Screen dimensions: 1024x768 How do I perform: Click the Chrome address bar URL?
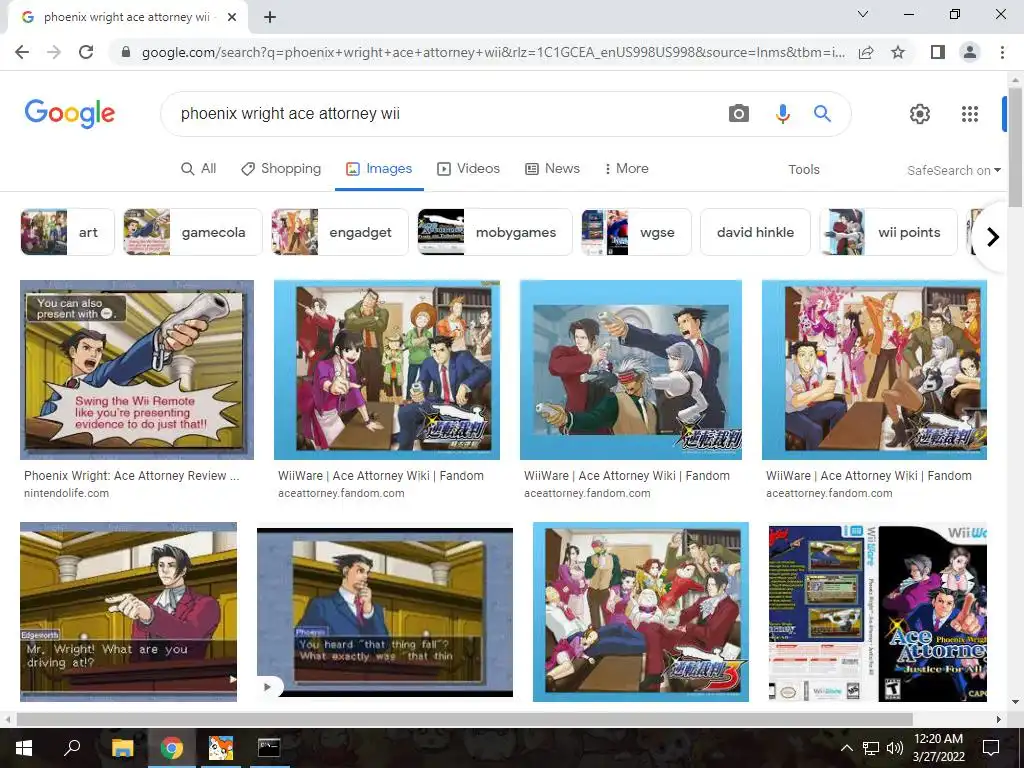tap(493, 52)
